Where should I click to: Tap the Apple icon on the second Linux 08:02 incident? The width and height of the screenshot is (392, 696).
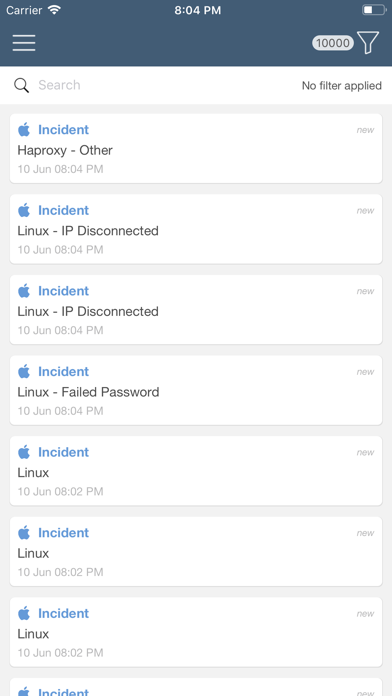tap(24, 533)
